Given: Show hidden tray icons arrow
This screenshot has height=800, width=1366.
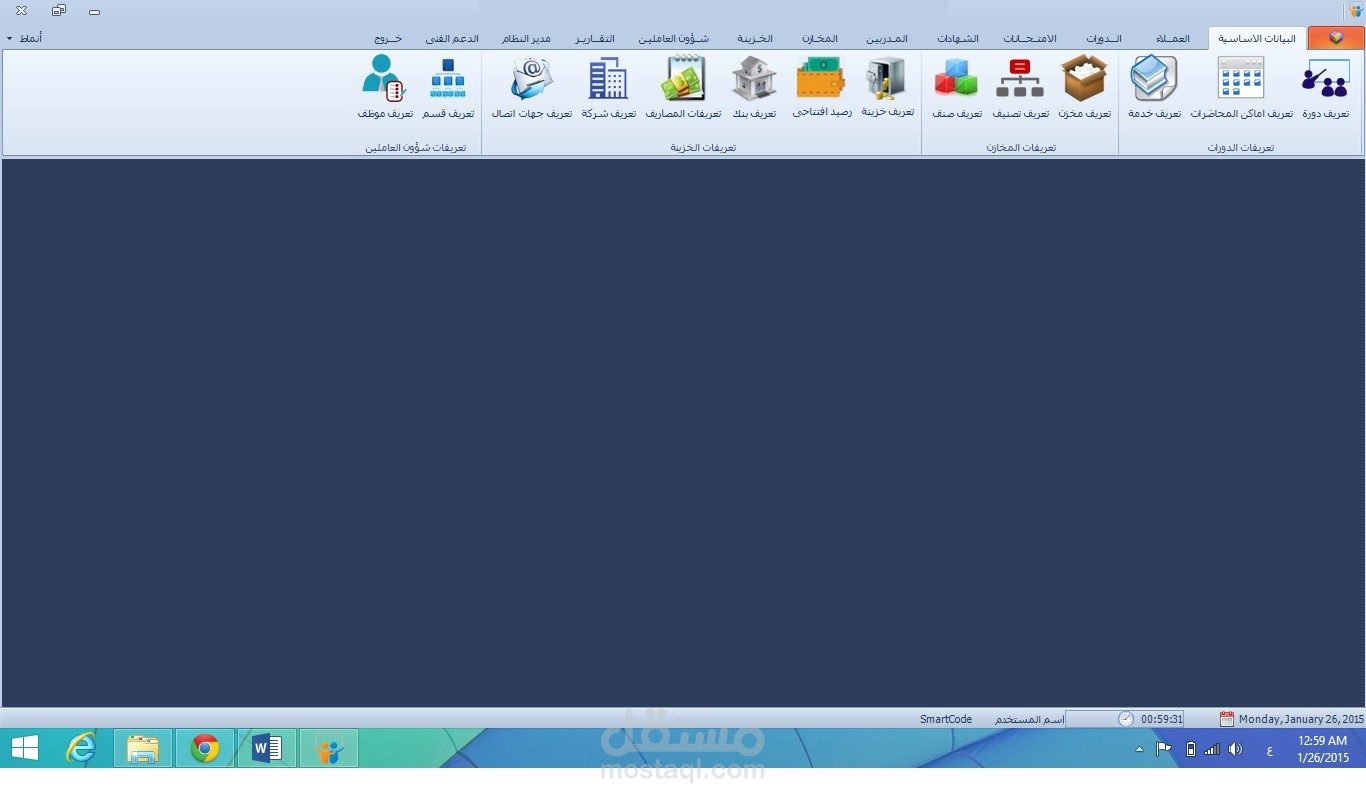Looking at the screenshot, I should pyautogui.click(x=1139, y=749).
